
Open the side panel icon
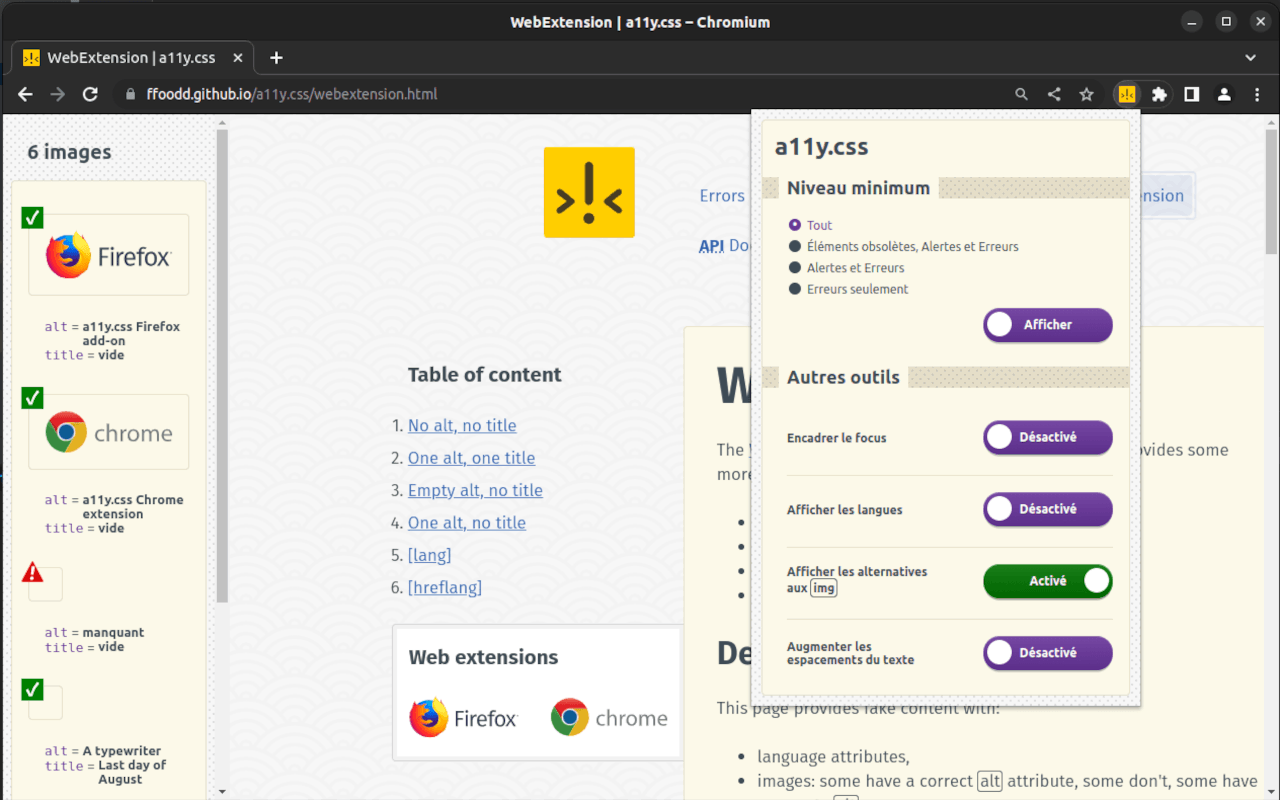1191,94
